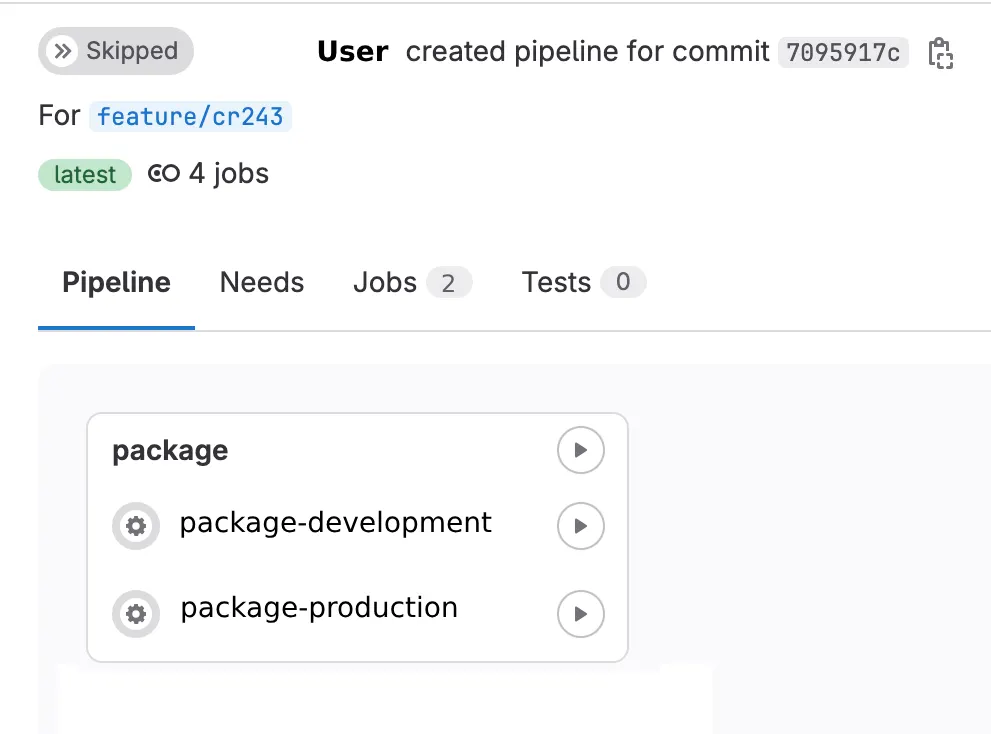The image size is (991, 734).
Task: Open commit 7095917c
Action: click(843, 54)
